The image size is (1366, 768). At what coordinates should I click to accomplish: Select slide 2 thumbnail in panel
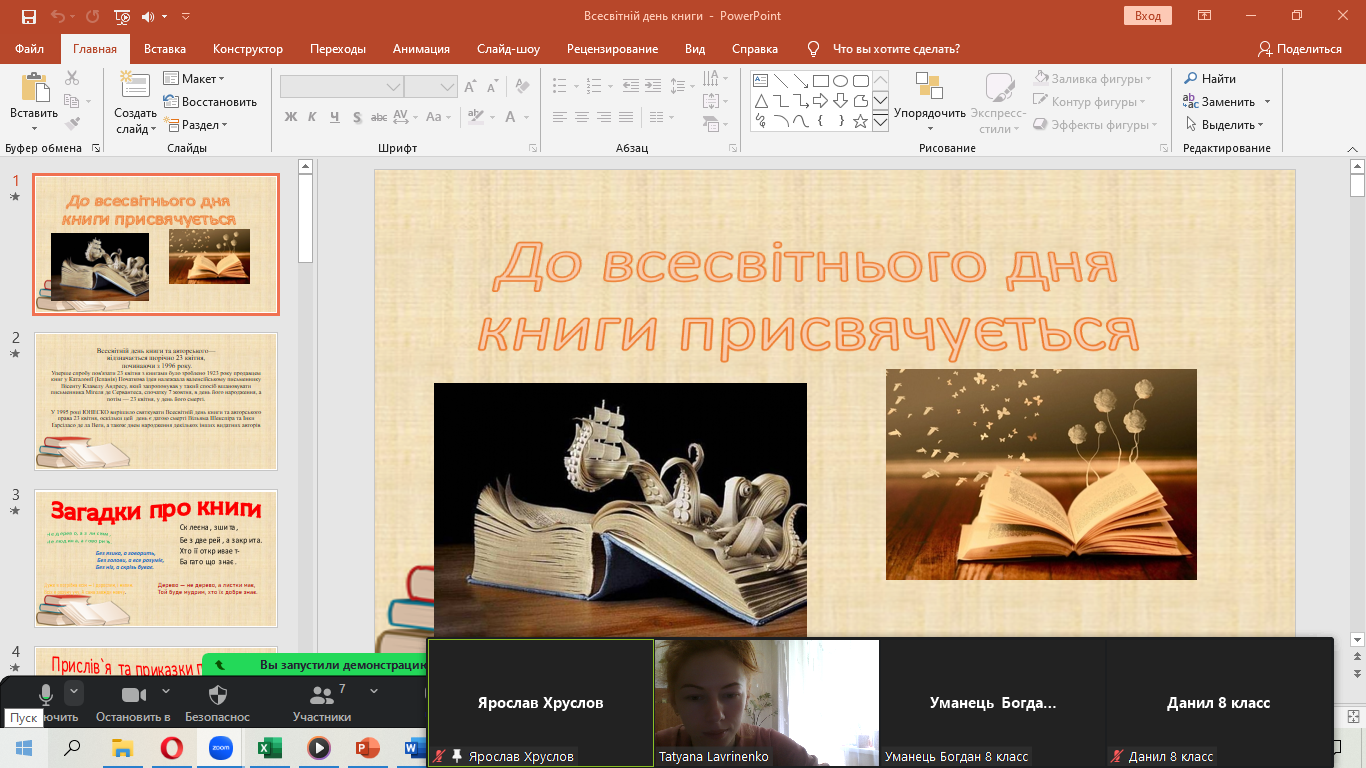(x=156, y=401)
